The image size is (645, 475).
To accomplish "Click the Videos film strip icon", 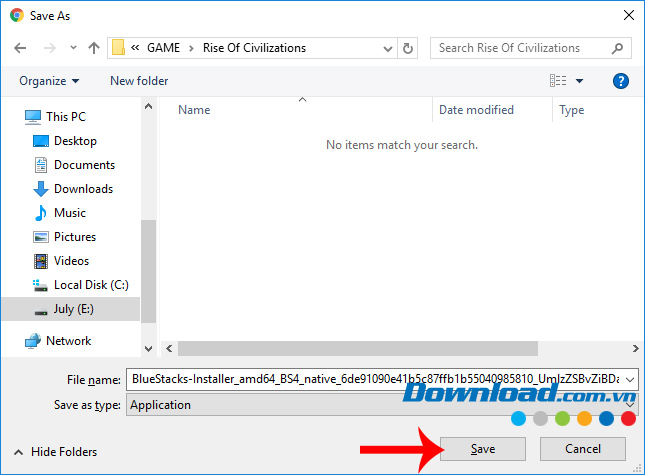I will pyautogui.click(x=40, y=261).
